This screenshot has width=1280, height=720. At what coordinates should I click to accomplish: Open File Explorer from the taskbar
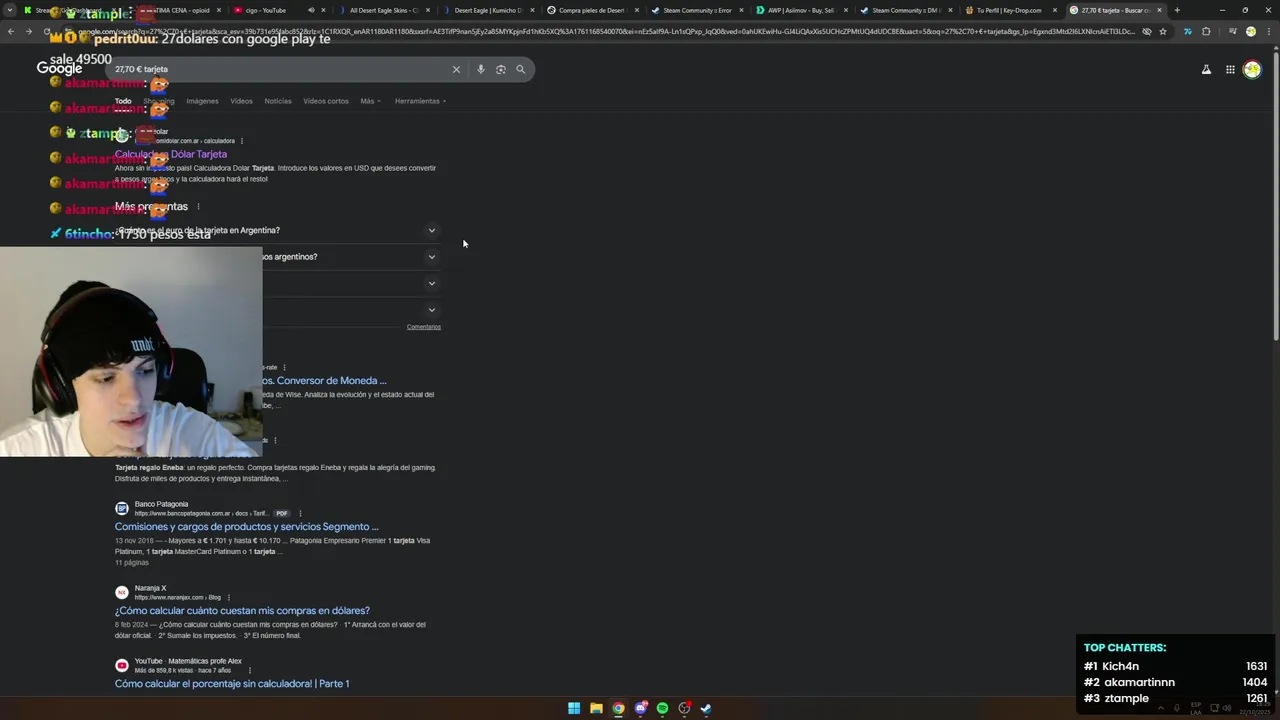click(x=596, y=708)
